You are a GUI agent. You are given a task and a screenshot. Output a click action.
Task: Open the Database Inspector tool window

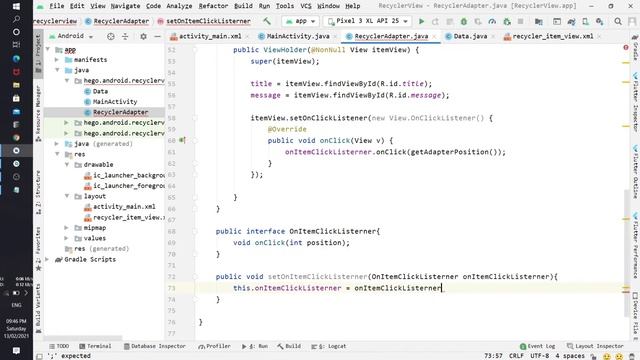154,346
